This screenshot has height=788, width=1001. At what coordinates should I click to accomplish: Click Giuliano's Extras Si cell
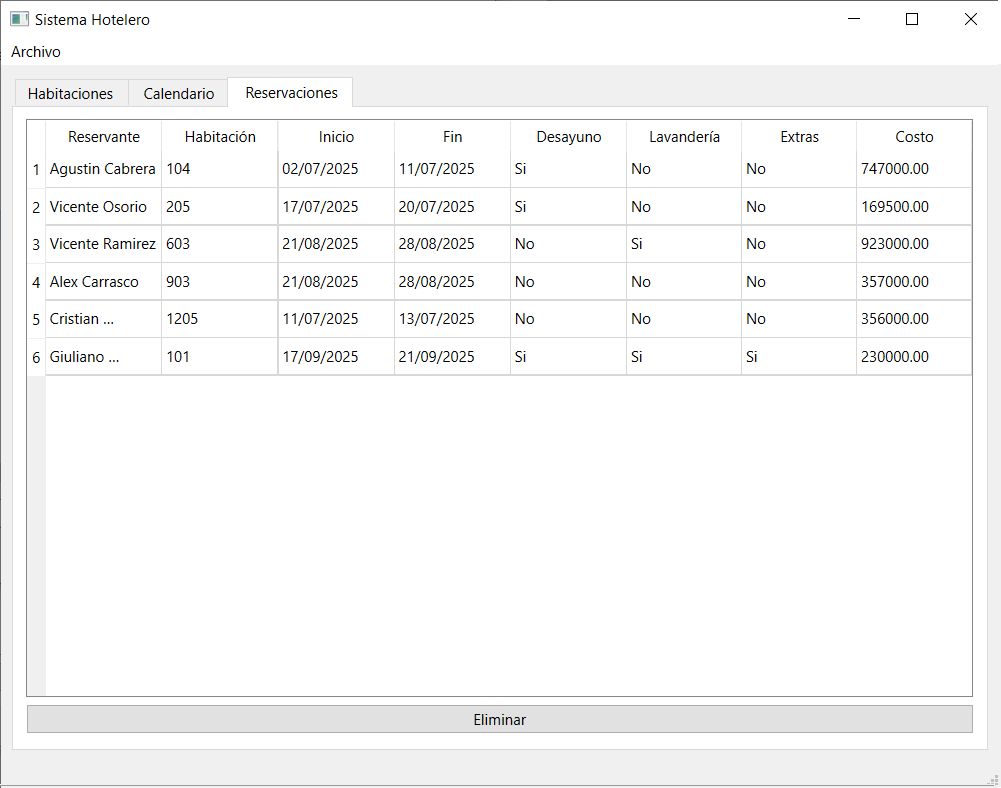pyautogui.click(x=799, y=357)
